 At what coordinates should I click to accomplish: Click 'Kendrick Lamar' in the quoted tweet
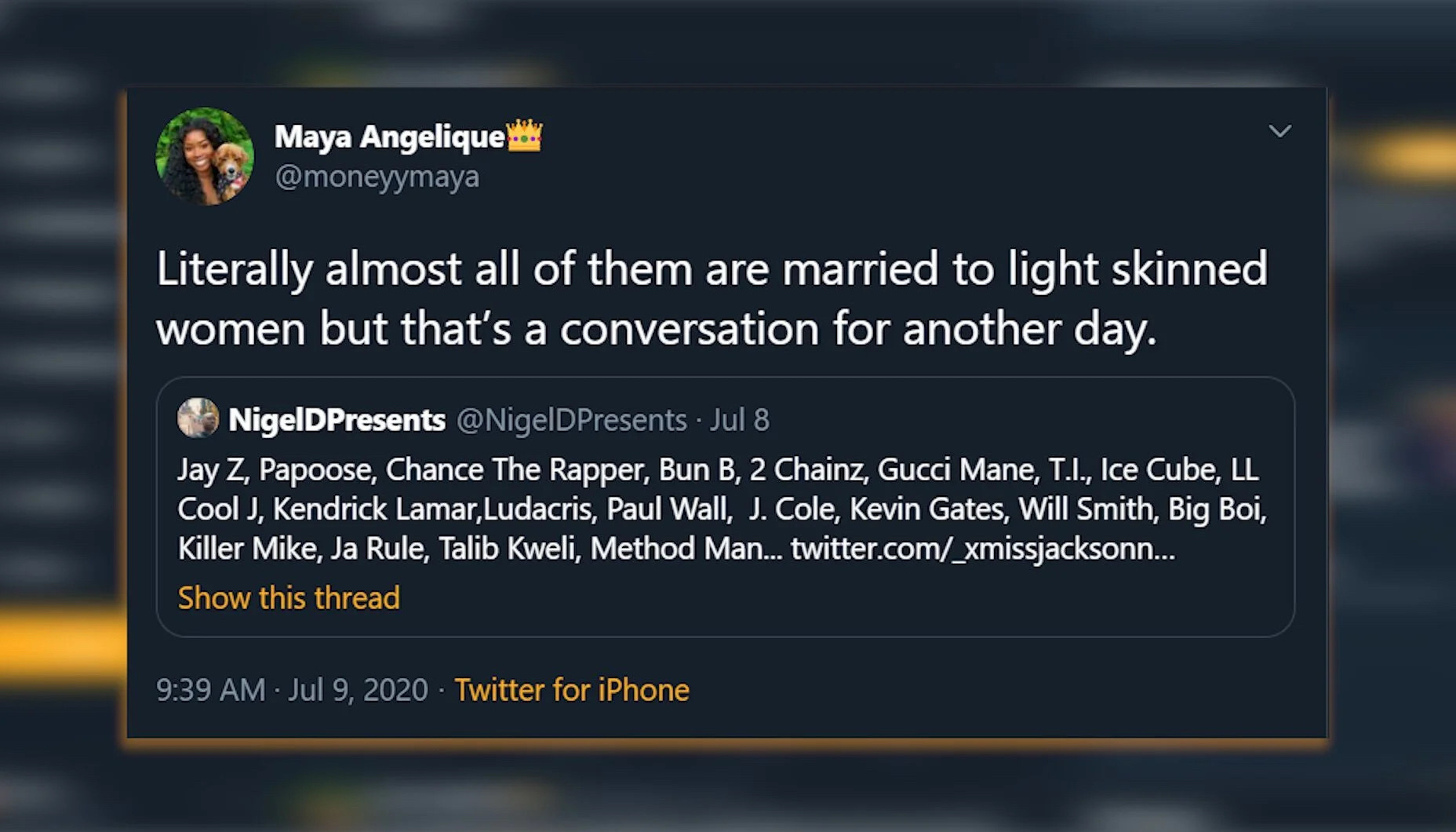374,509
